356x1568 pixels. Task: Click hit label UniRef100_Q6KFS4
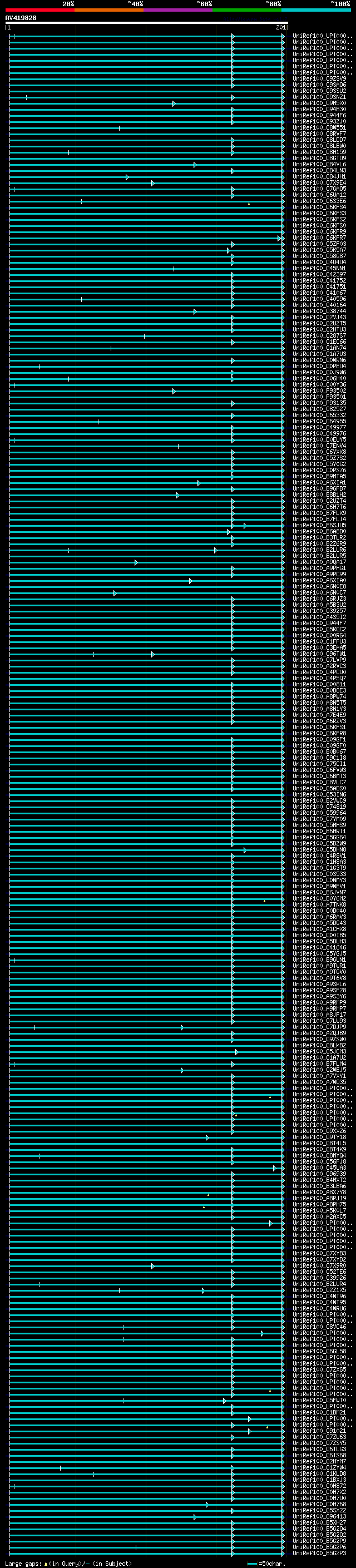319,207
